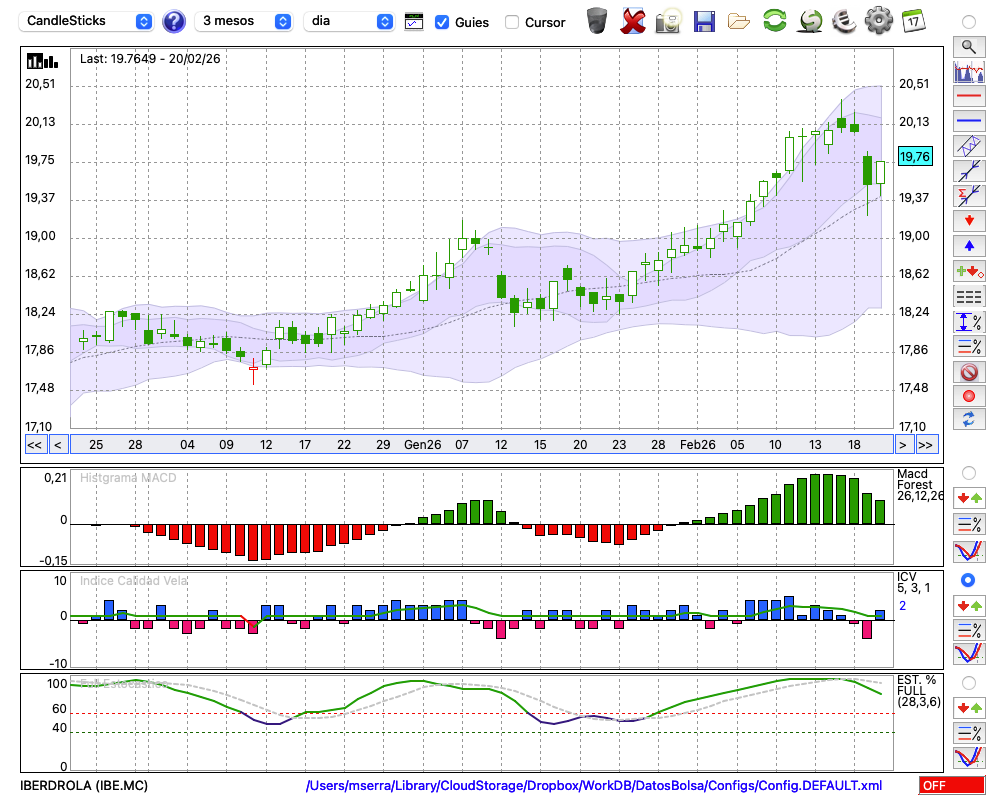Uncheck the Guies checkbox
Screen dimensions: 1000x800
[x=443, y=22]
